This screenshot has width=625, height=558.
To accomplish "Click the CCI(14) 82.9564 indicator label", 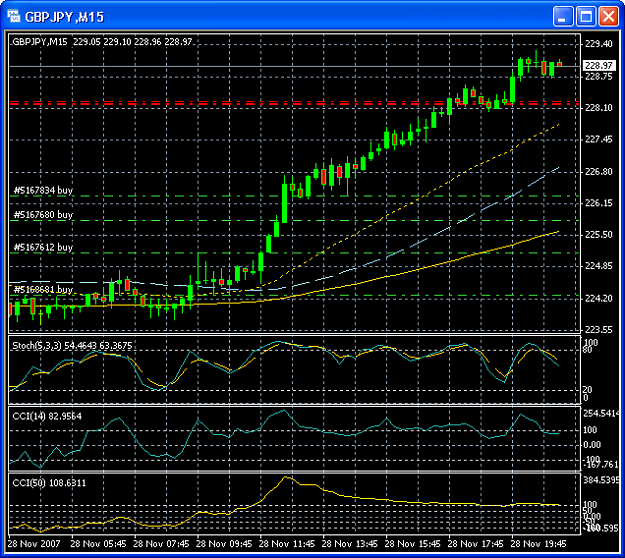I will click(x=47, y=417).
